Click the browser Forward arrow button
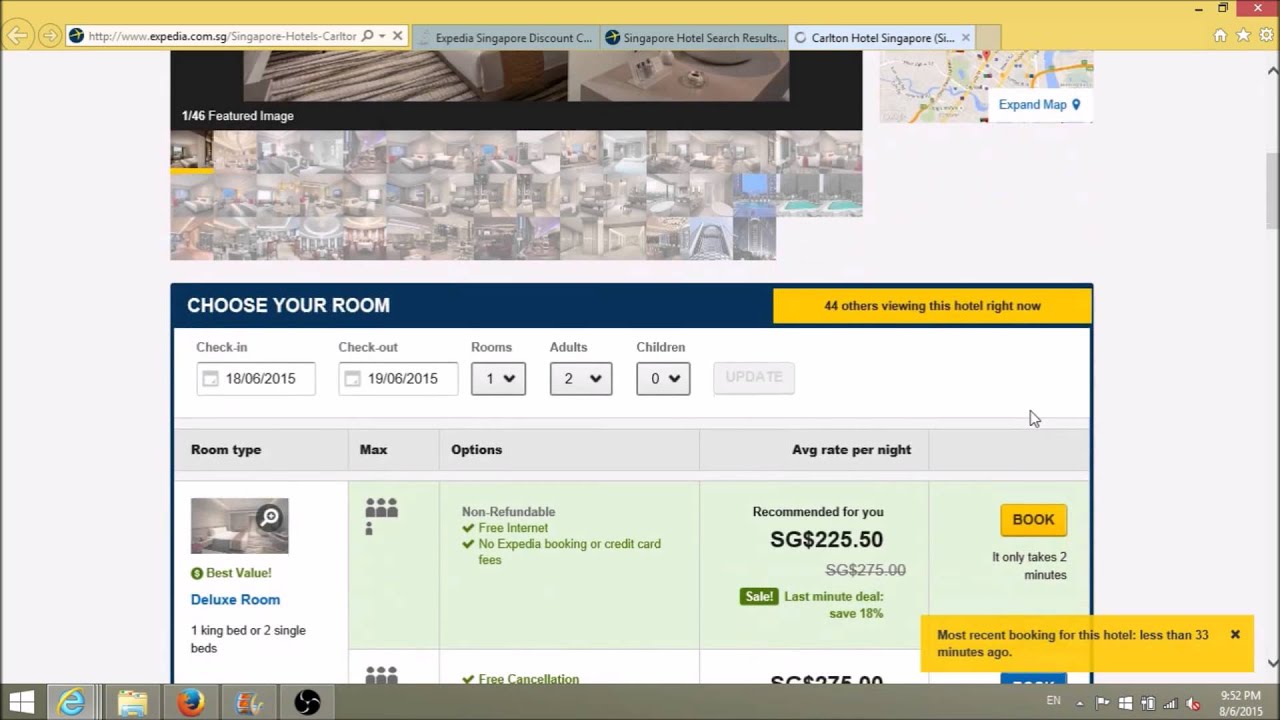1280x720 pixels. (x=49, y=36)
